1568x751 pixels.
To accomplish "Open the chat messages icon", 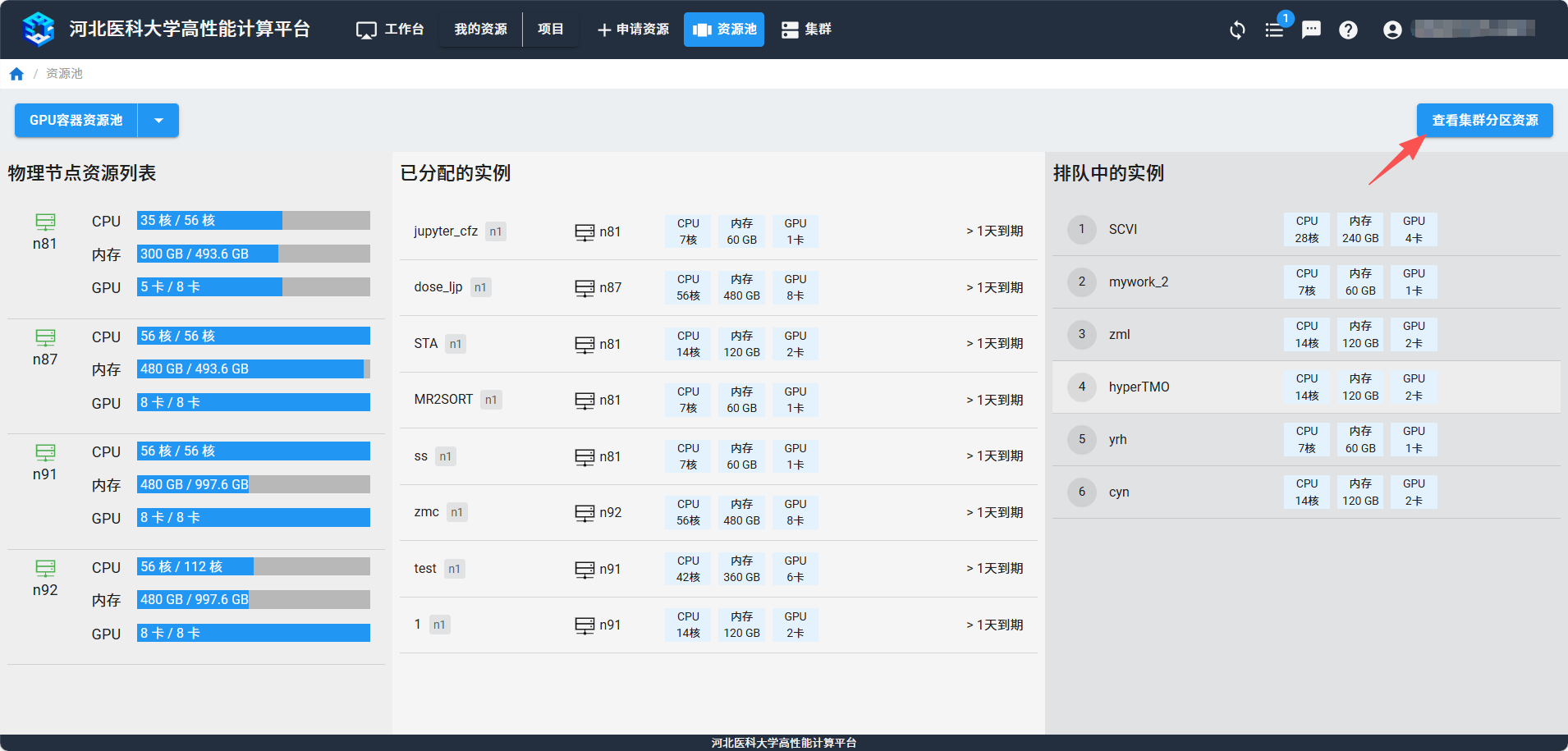I will [x=1311, y=30].
